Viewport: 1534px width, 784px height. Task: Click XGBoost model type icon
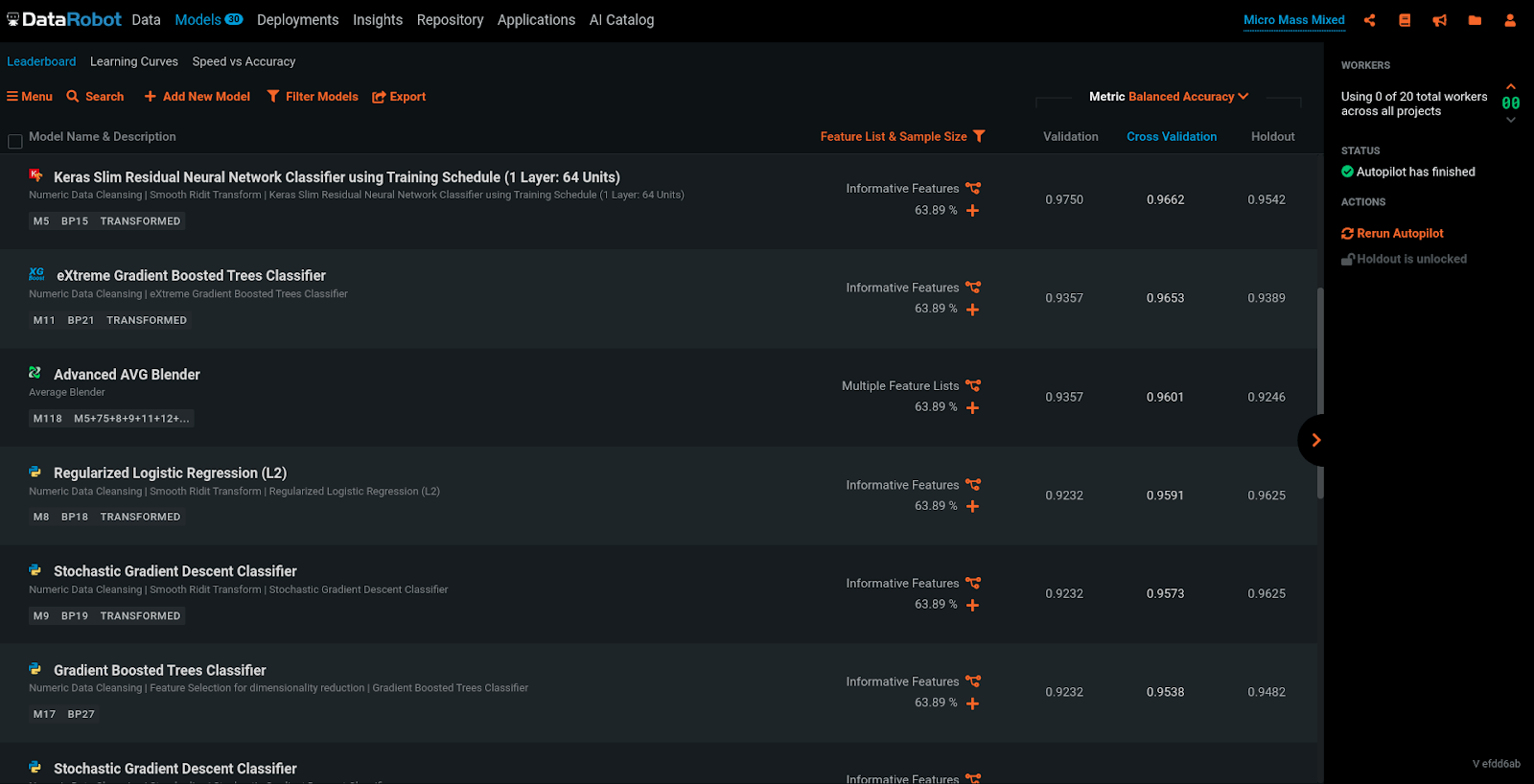pyautogui.click(x=36, y=274)
